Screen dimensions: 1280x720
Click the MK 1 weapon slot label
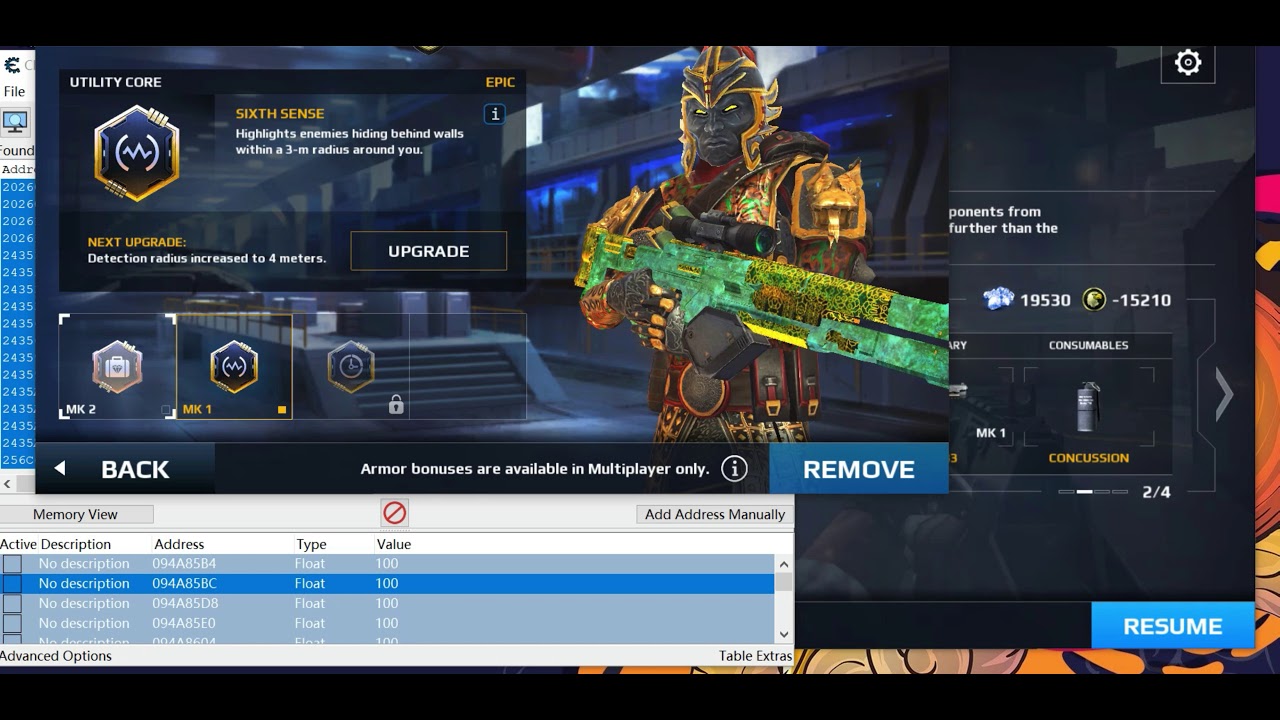(x=991, y=433)
